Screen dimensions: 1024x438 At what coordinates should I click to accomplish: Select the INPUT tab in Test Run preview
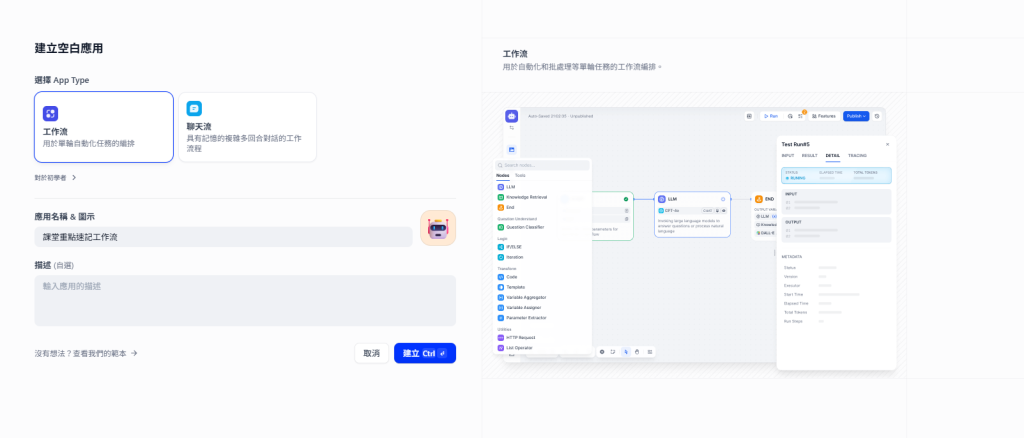click(788, 155)
